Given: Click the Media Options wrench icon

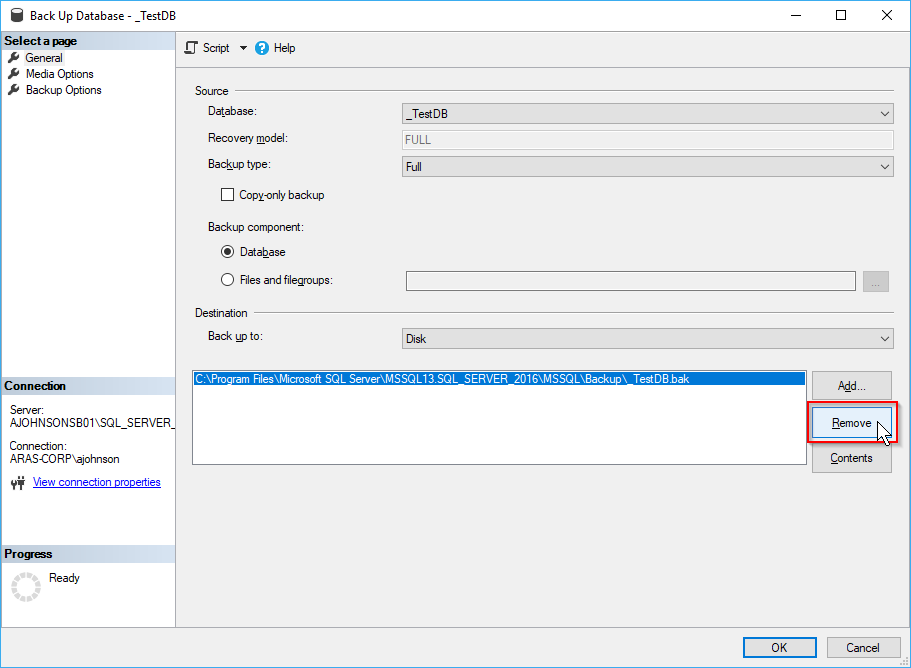Looking at the screenshot, I should [14, 74].
